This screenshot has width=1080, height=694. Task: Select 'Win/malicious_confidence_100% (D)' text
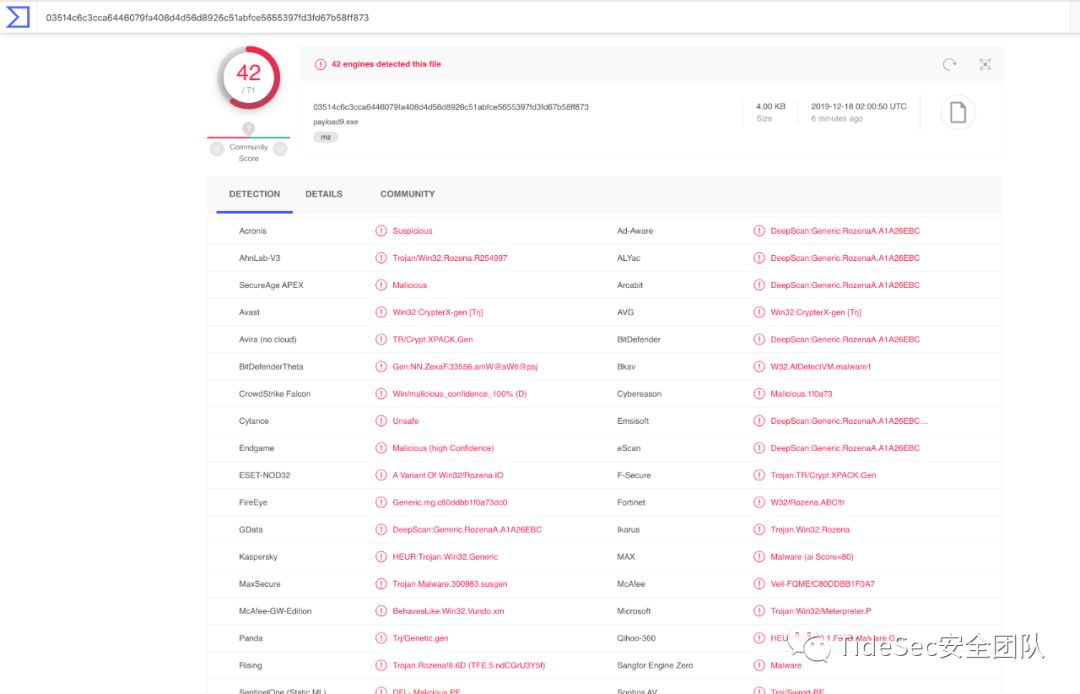click(x=459, y=394)
